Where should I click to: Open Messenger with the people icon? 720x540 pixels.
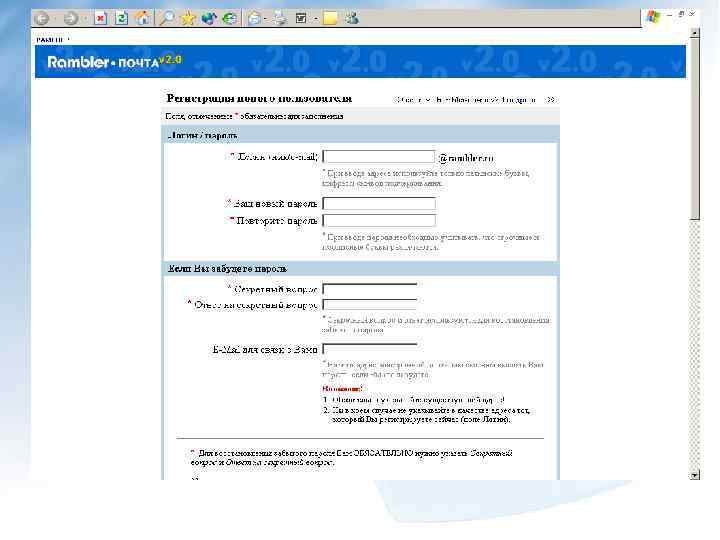click(x=352, y=18)
